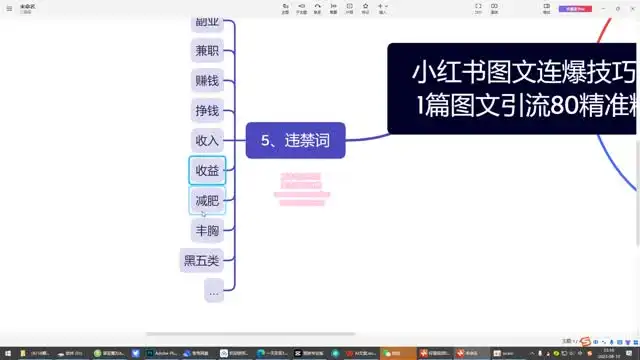Select the 减肥 subtopic
640x360 pixels.
[x=207, y=200]
